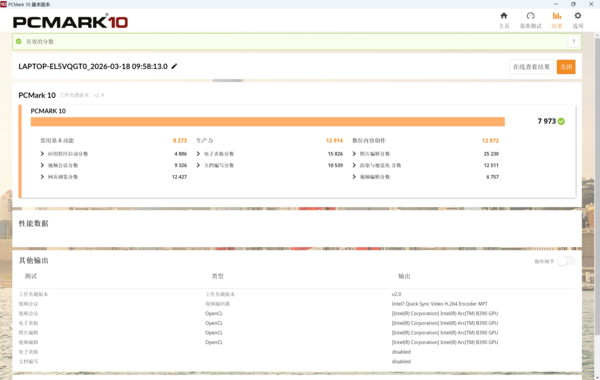Open the 选项 options gear icon
The image size is (600, 380).
tap(578, 16)
